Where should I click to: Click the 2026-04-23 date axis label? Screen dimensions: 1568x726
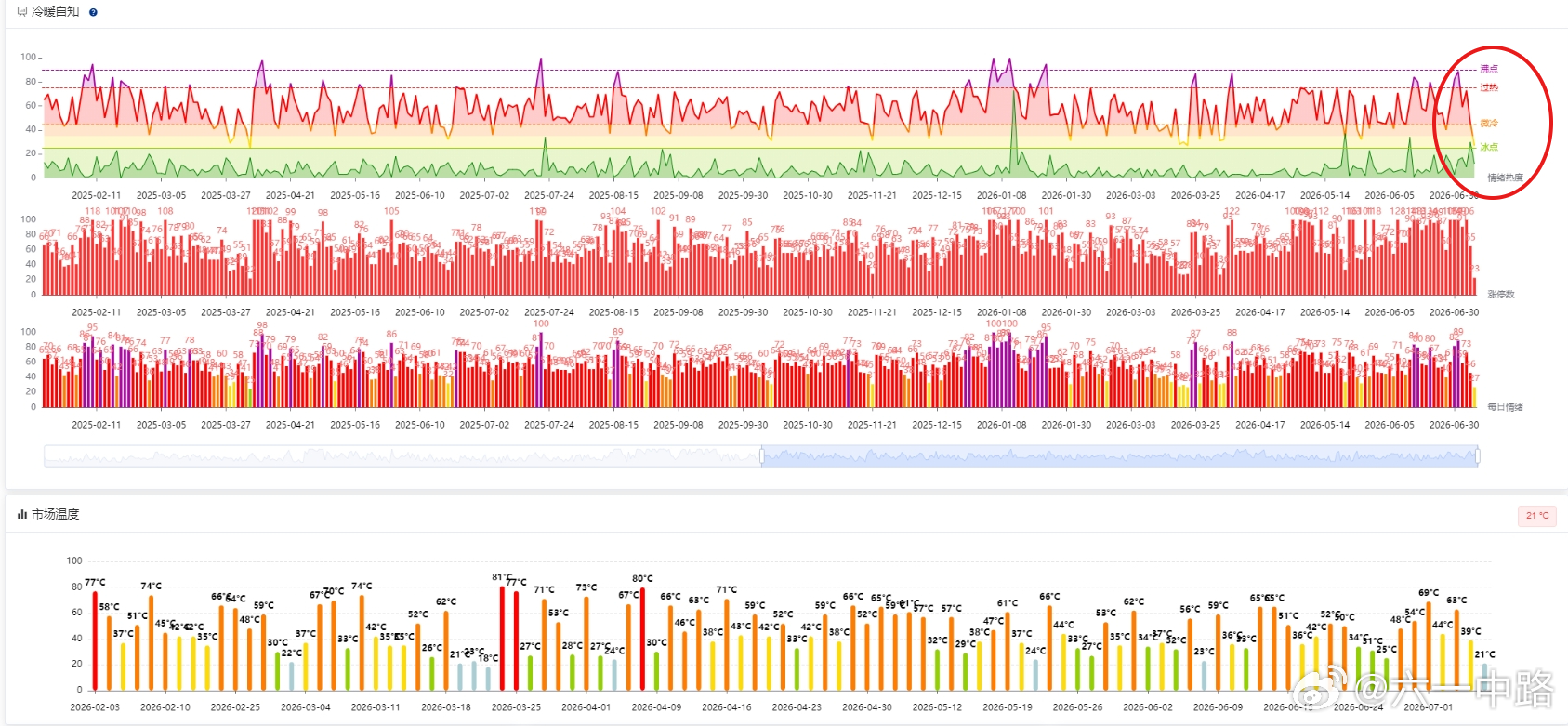797,707
